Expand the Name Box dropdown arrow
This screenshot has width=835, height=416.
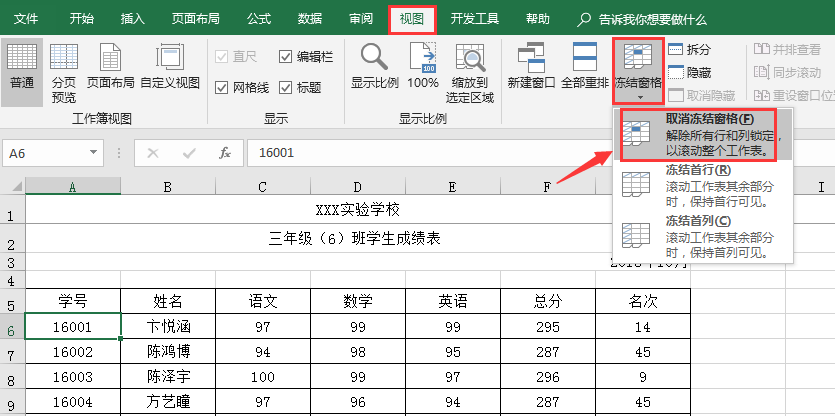94,153
